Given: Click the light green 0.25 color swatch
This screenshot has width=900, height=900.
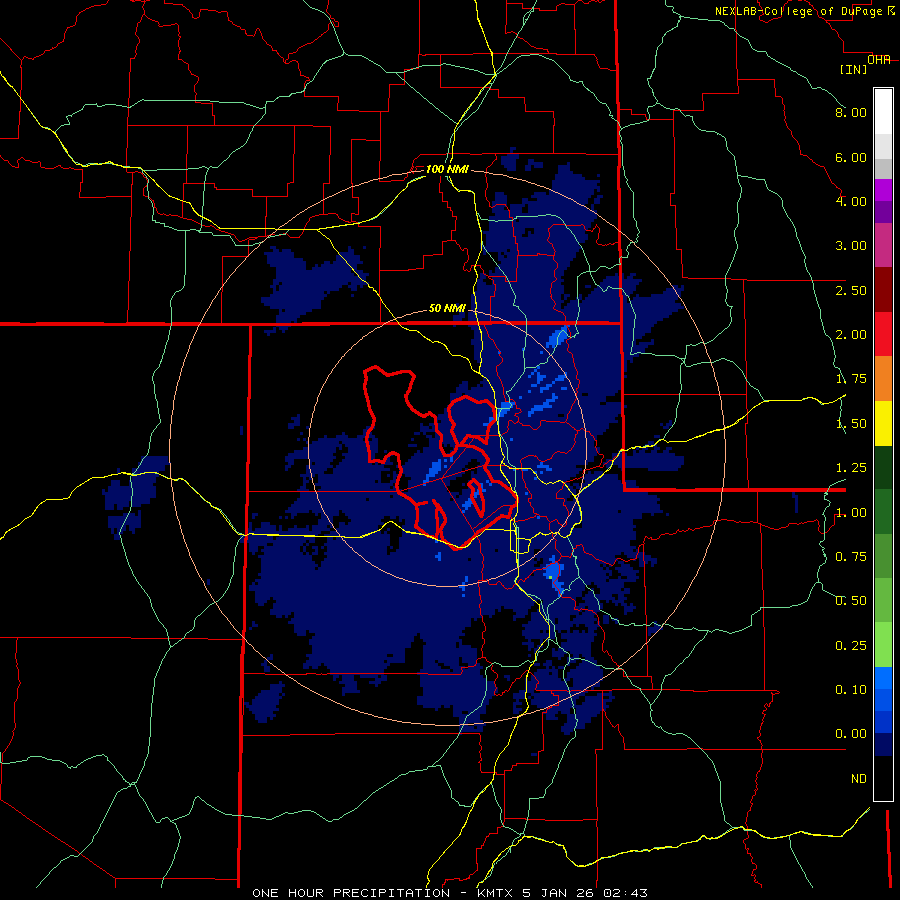Looking at the screenshot, I should coord(883,645).
